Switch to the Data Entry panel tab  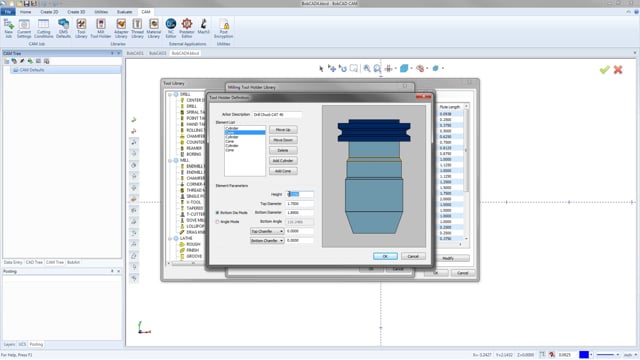tap(13, 262)
